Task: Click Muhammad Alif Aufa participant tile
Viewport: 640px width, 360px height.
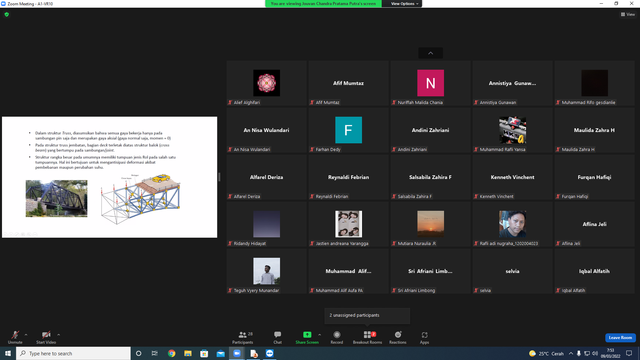Action: [348, 271]
